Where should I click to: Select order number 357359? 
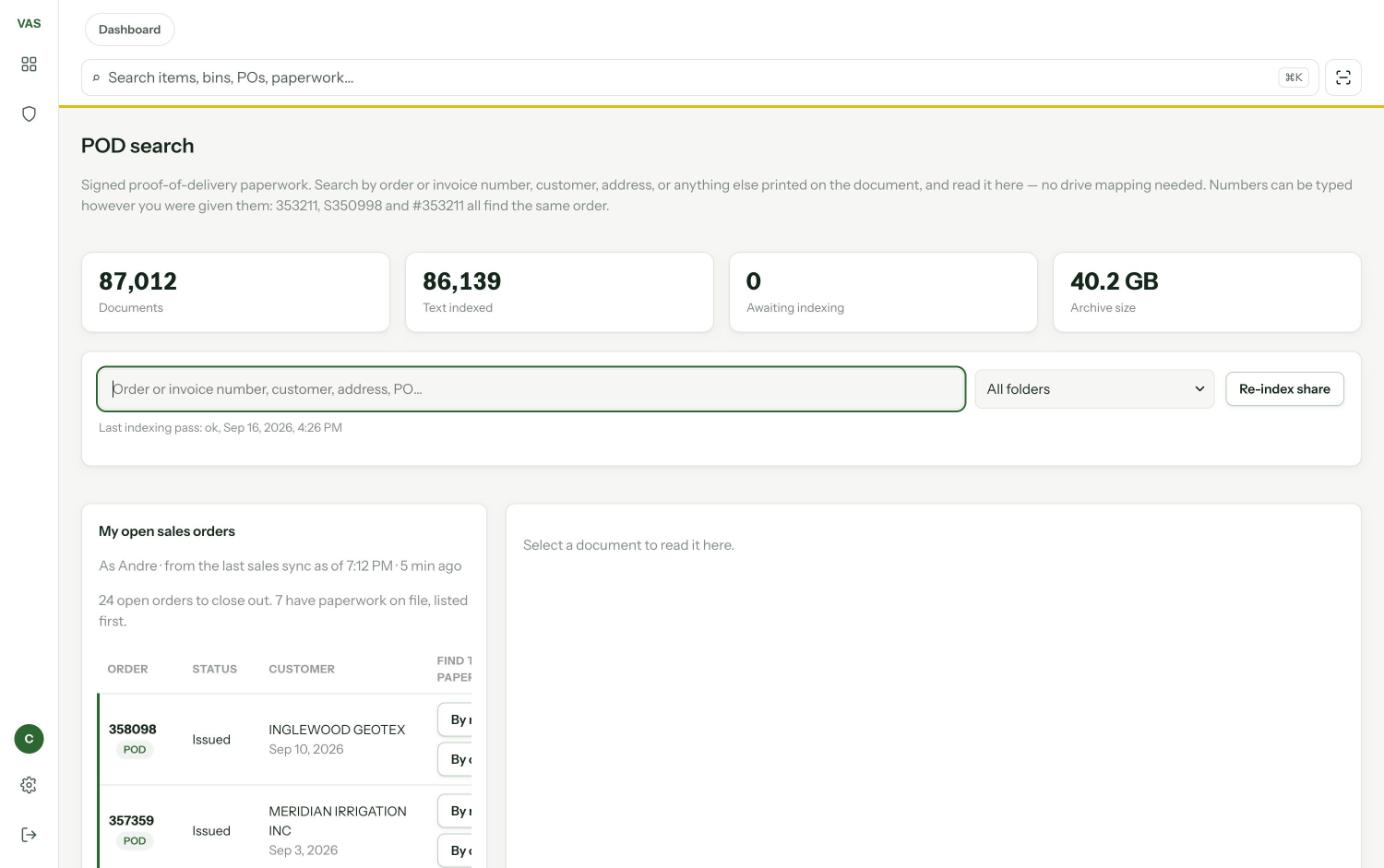132,820
